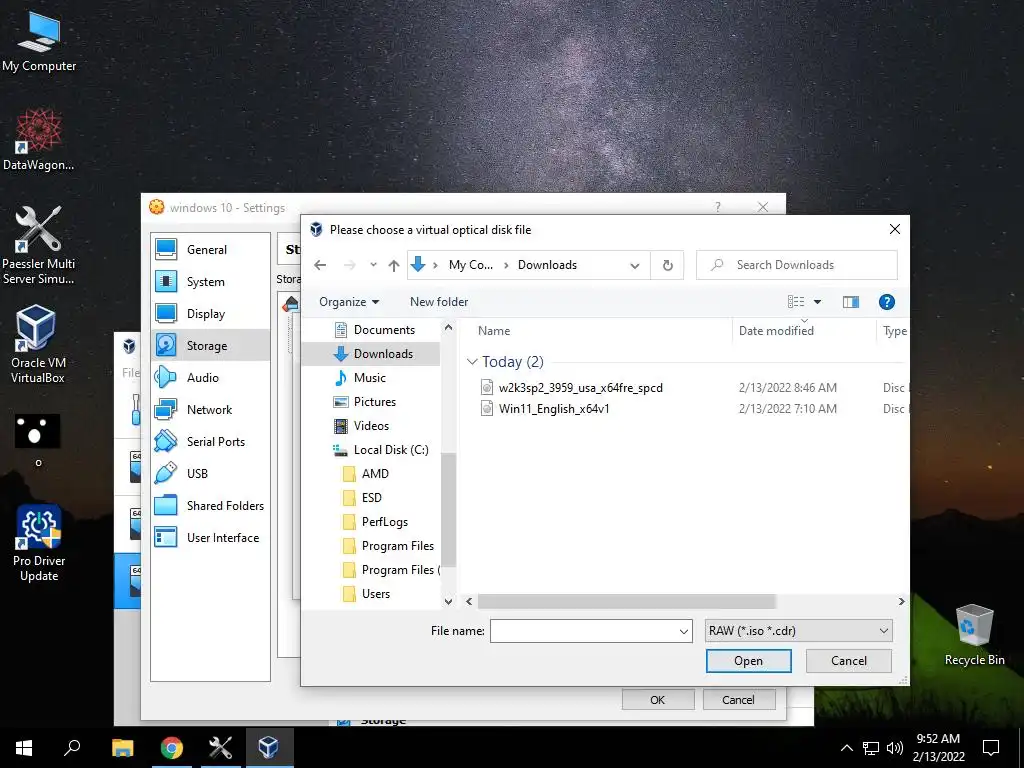Click the File name input field
The height and width of the screenshot is (768, 1024).
(584, 632)
